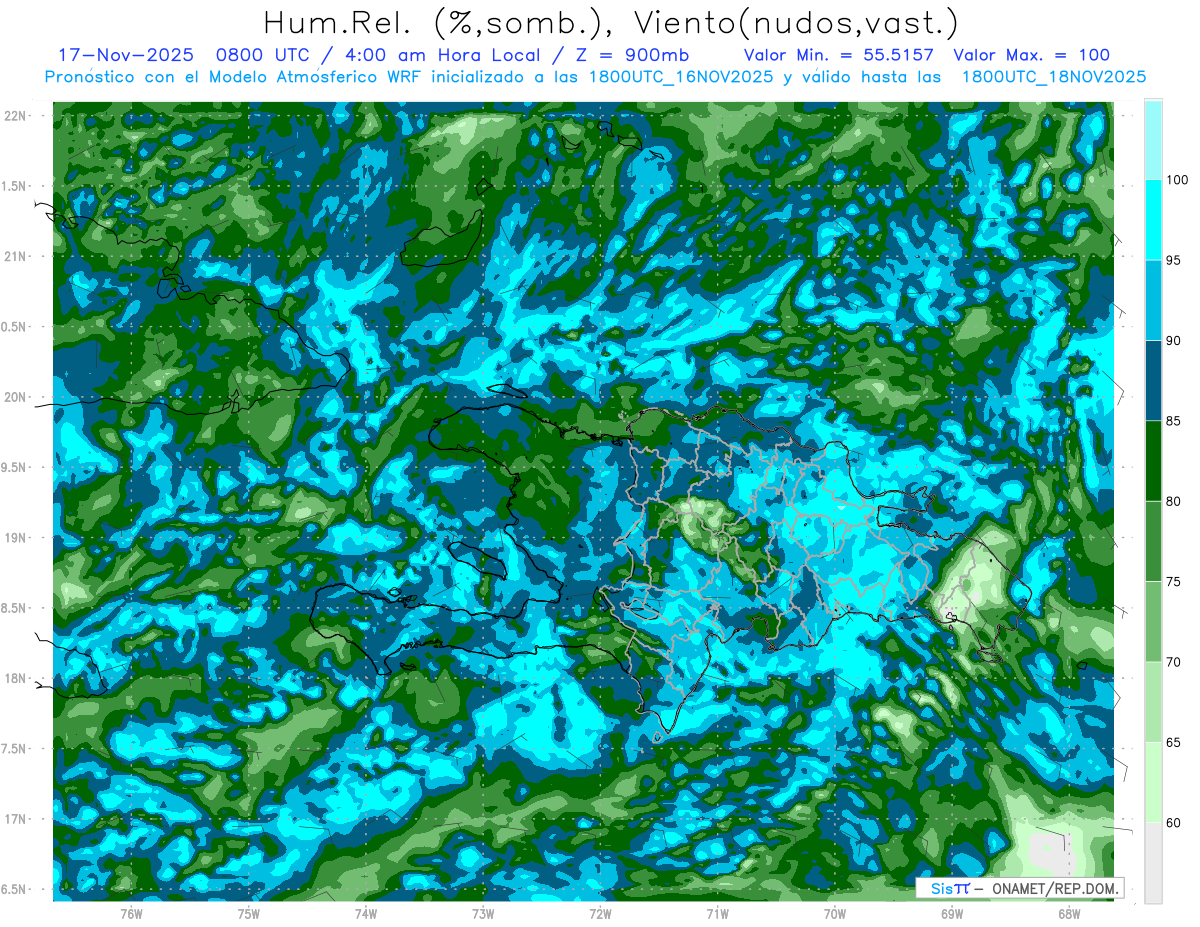
Task: Click the 70W longitude label
Action: pos(835,914)
